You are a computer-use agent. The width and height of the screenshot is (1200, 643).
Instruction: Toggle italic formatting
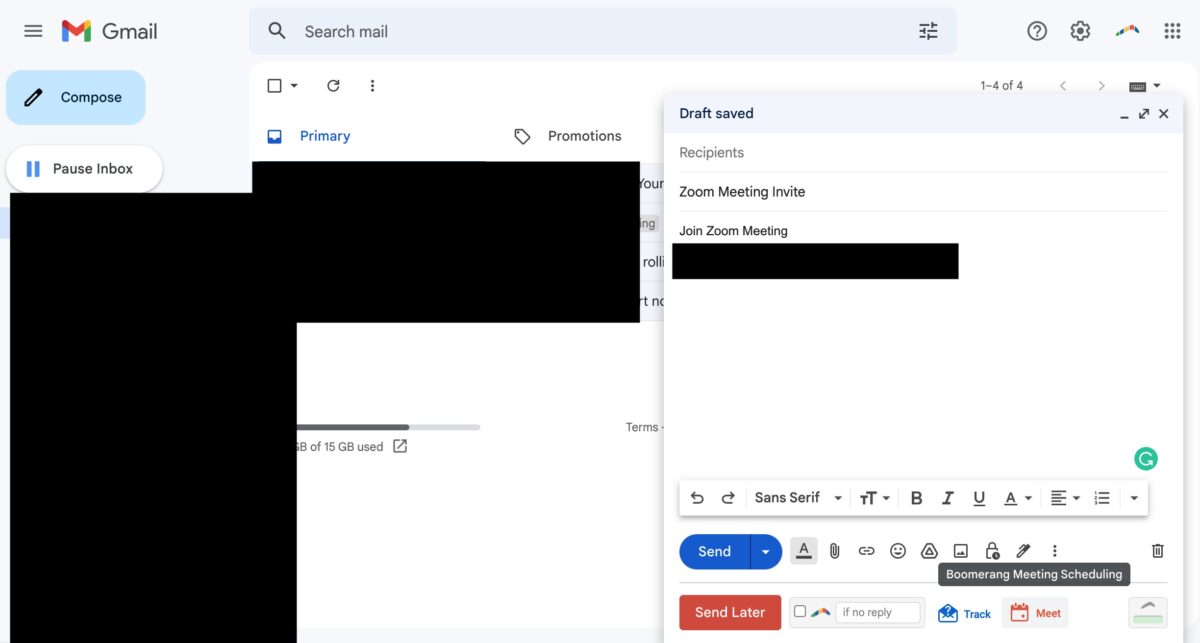click(x=948, y=498)
